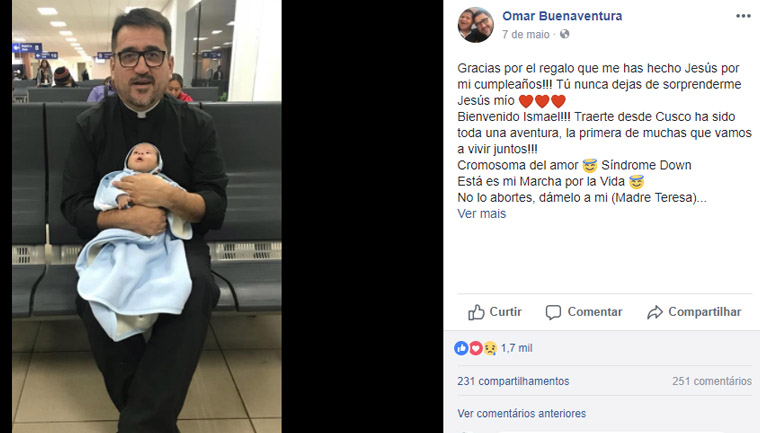Open the three-dot post options menu

(x=743, y=16)
